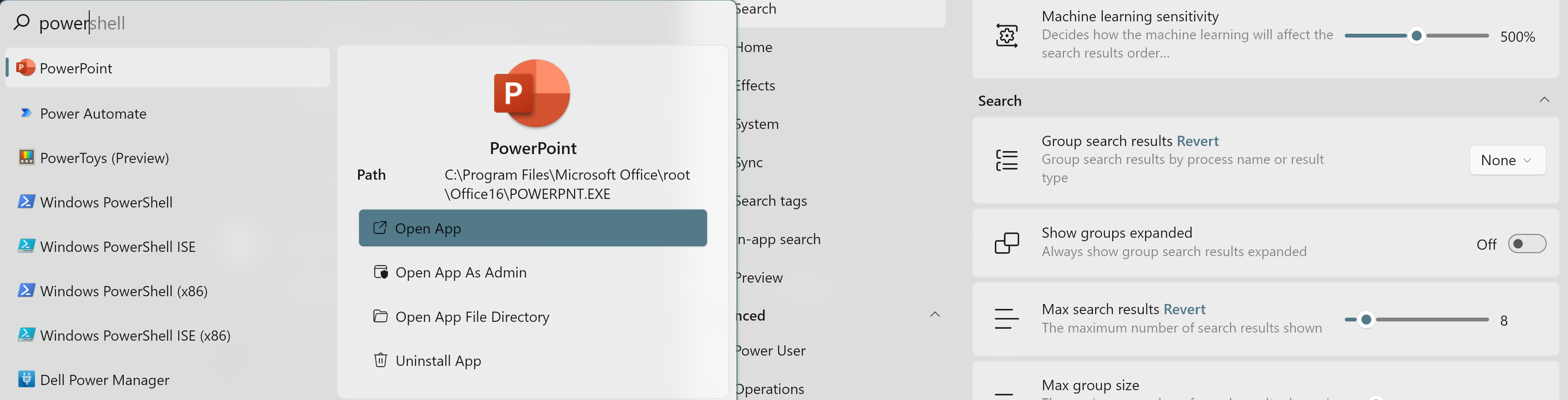Click Revert next to Max search results
The width and height of the screenshot is (1568, 400).
1184,309
